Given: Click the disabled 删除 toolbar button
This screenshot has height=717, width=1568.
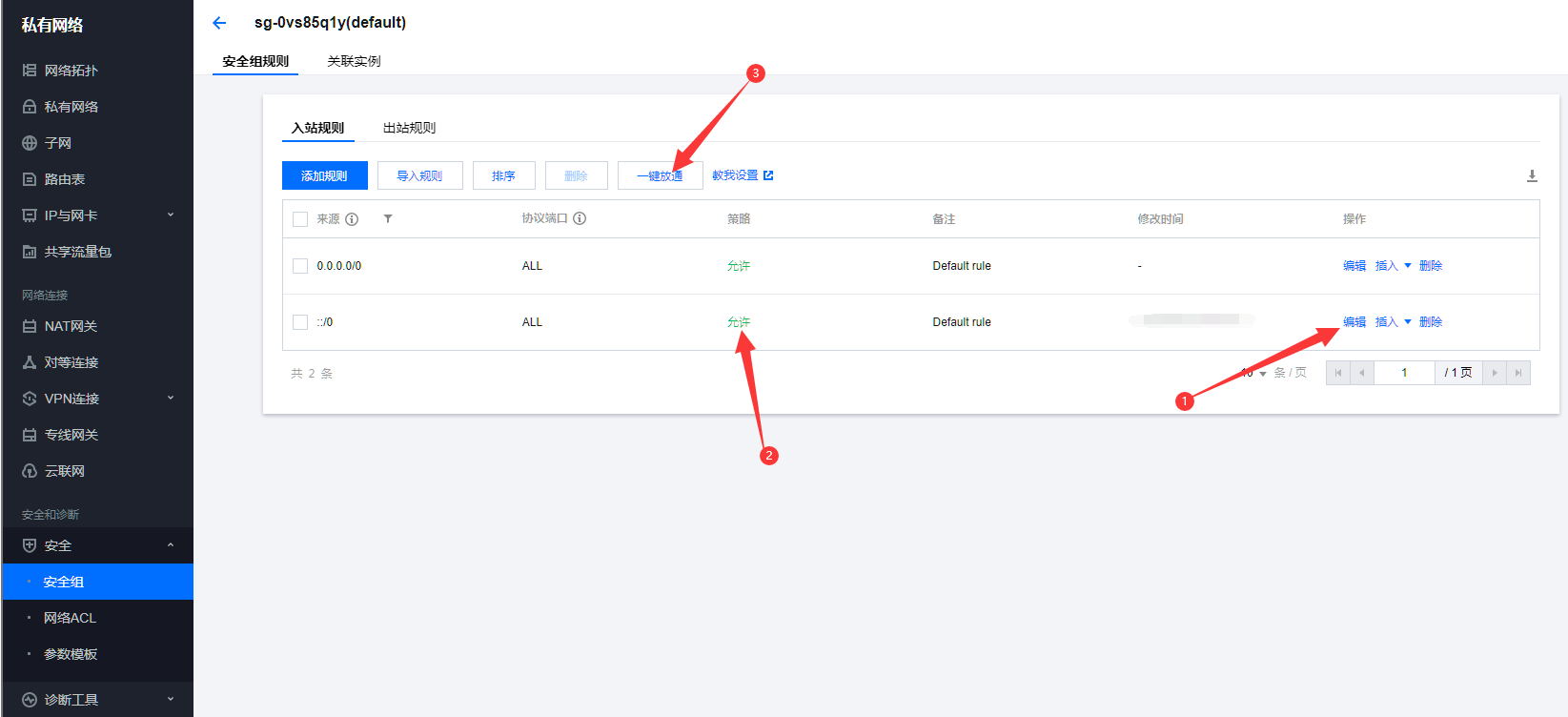Looking at the screenshot, I should (x=576, y=175).
